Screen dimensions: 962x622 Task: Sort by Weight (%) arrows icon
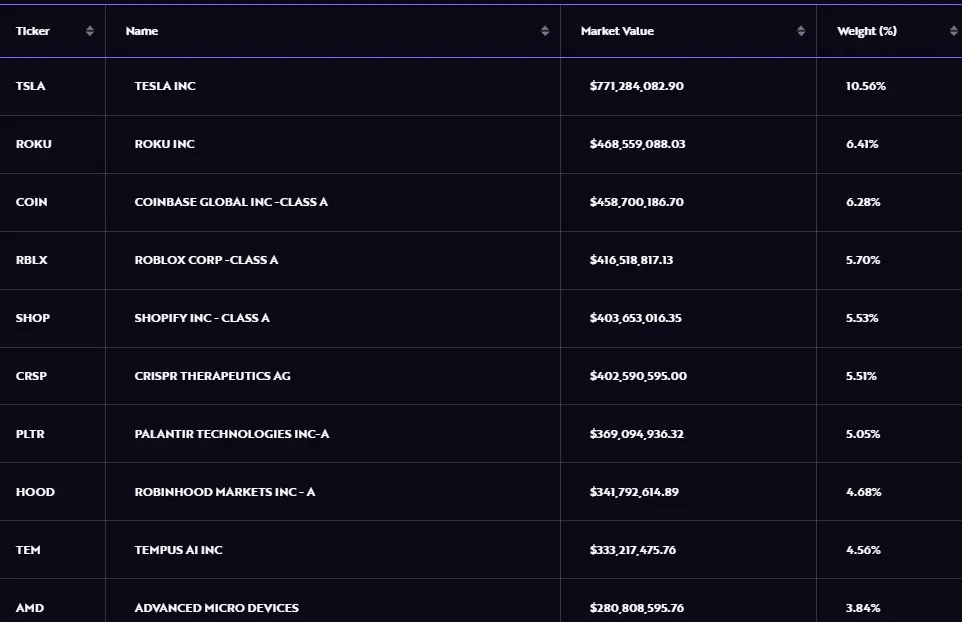(953, 31)
